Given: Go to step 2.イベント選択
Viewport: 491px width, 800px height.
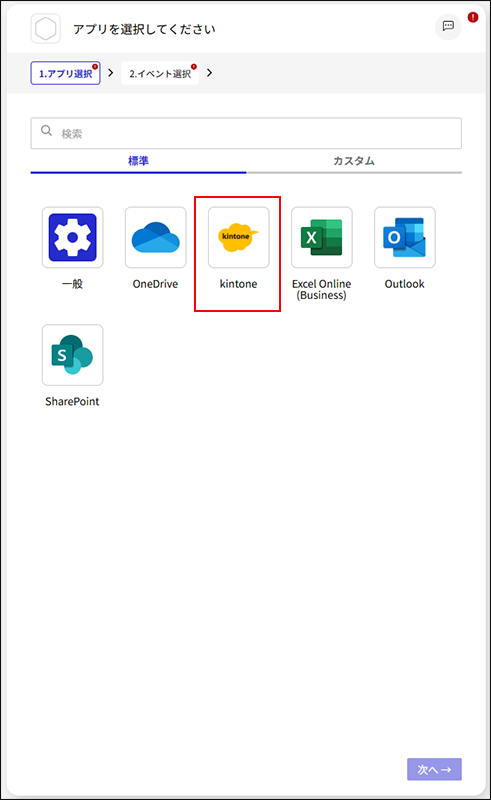Looking at the screenshot, I should point(160,73).
